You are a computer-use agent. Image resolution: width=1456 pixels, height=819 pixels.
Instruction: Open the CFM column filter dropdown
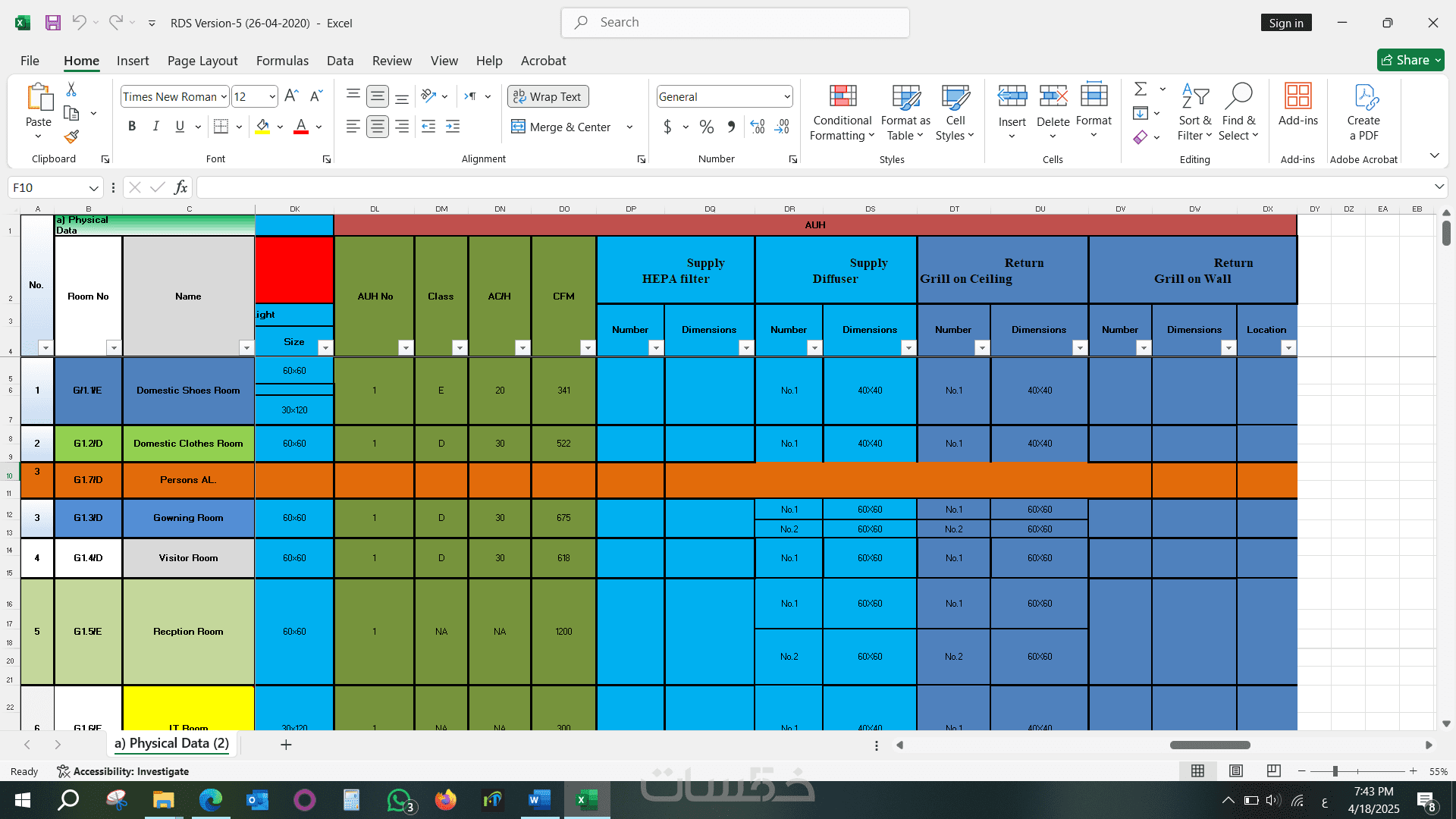(x=587, y=347)
